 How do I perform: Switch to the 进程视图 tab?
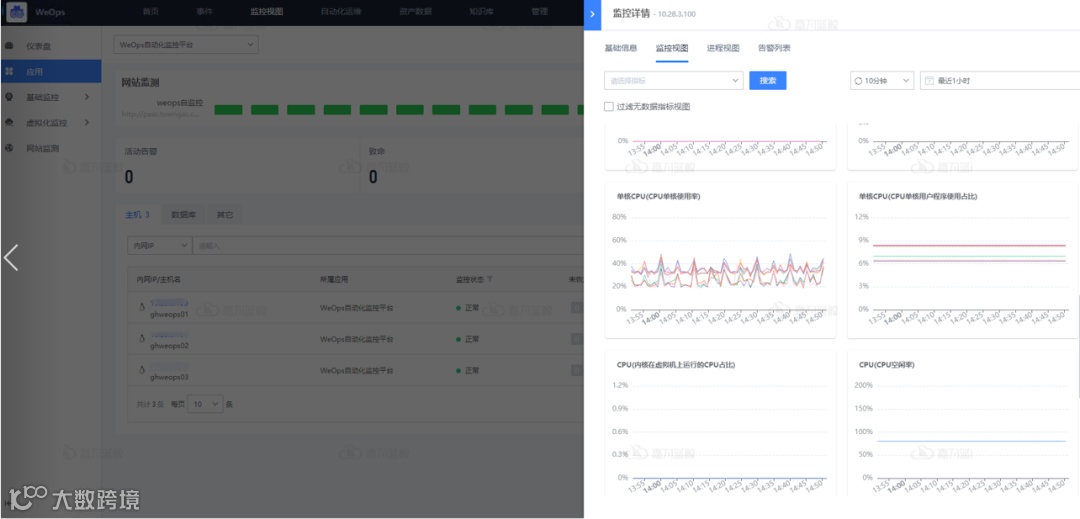[x=723, y=48]
